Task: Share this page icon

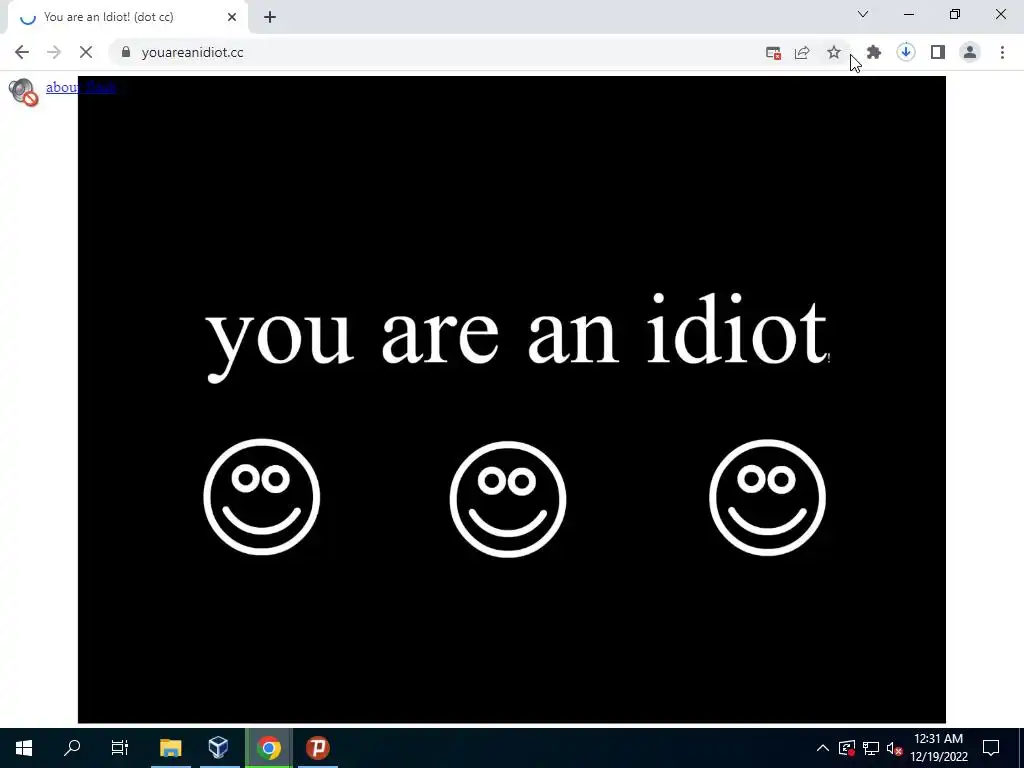Action: click(802, 53)
